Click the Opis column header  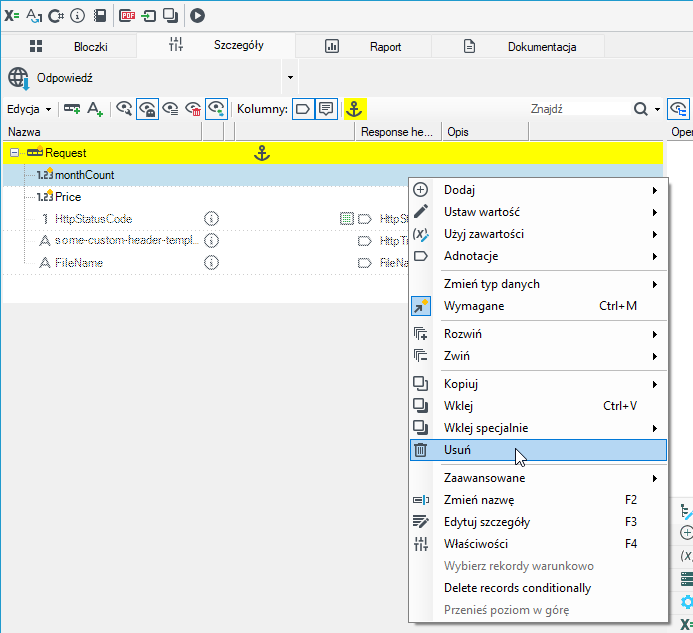(486, 132)
